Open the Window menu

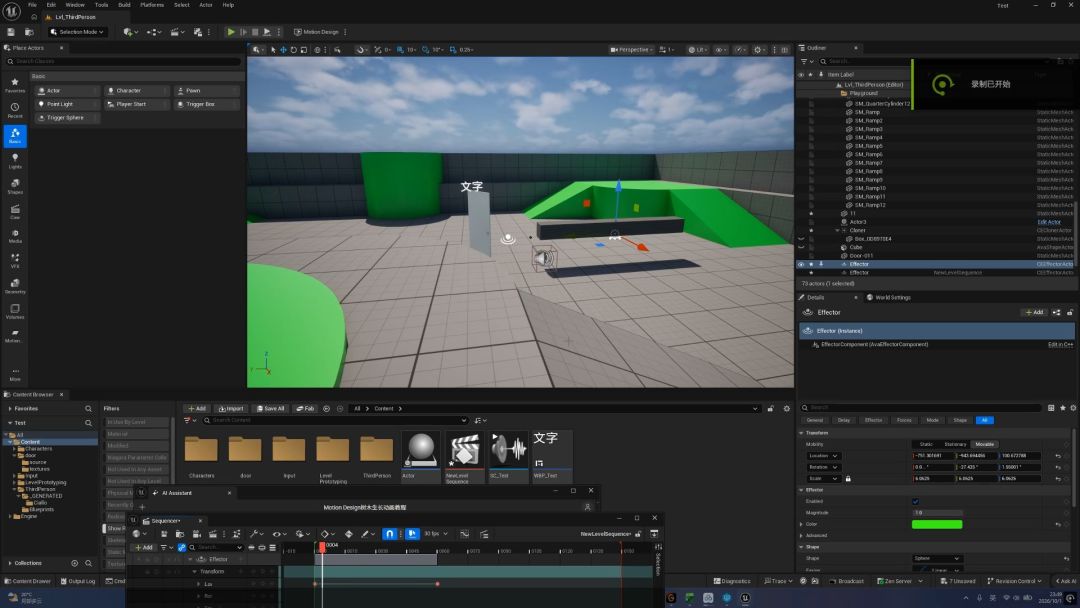(75, 5)
